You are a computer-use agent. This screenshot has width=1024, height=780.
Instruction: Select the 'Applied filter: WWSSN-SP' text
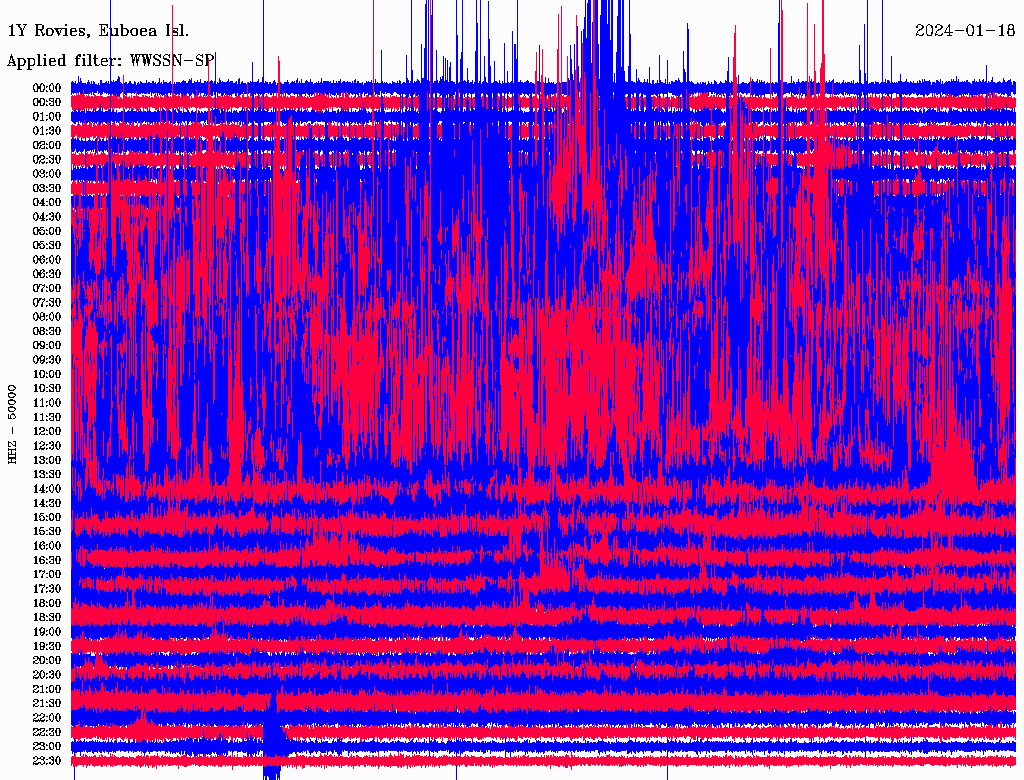pyautogui.click(x=111, y=60)
